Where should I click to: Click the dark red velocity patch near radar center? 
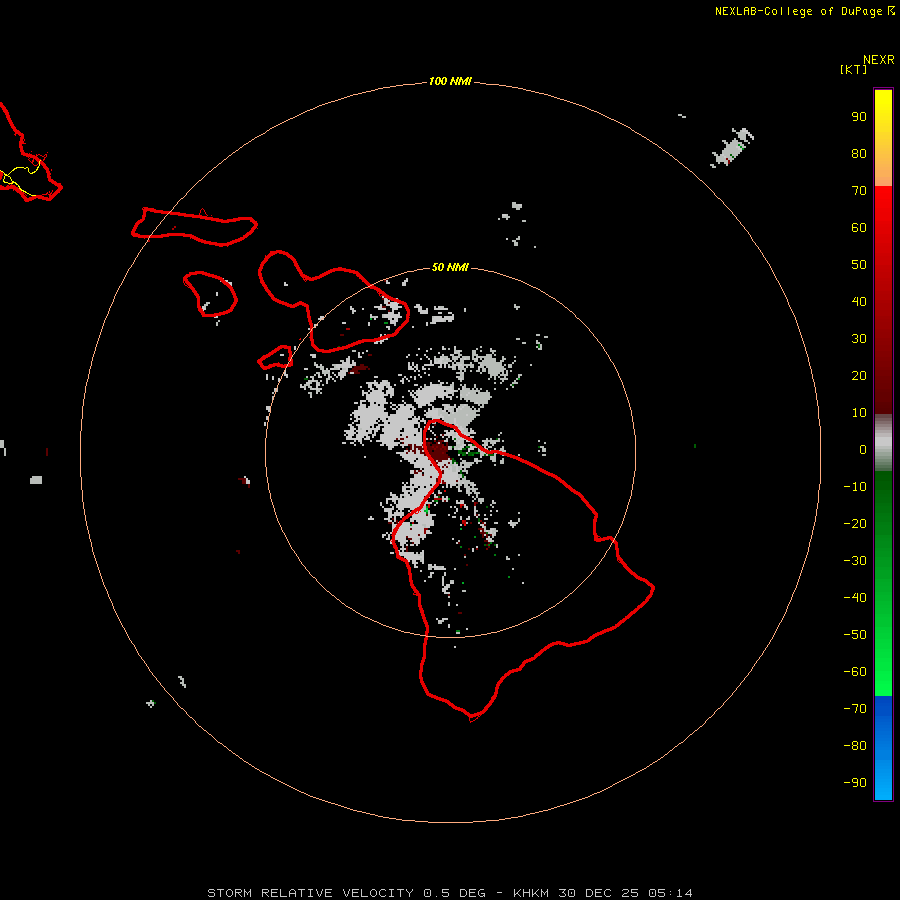tap(438, 451)
